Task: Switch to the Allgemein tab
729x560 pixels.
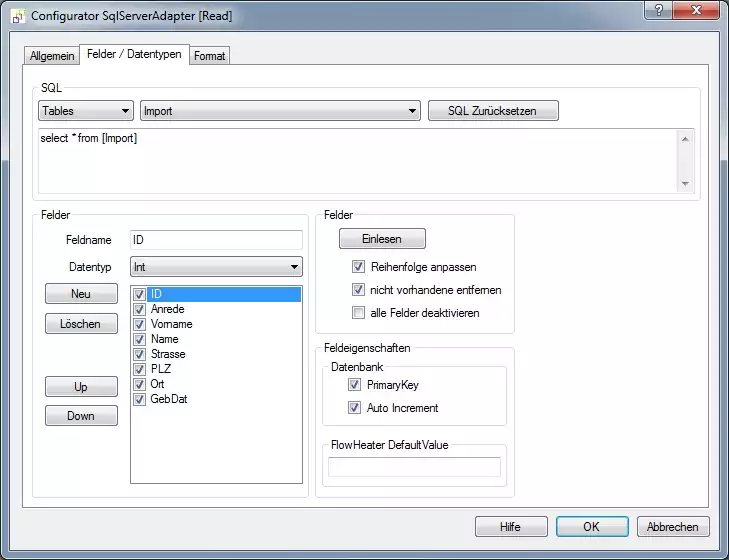Action: 50,56
